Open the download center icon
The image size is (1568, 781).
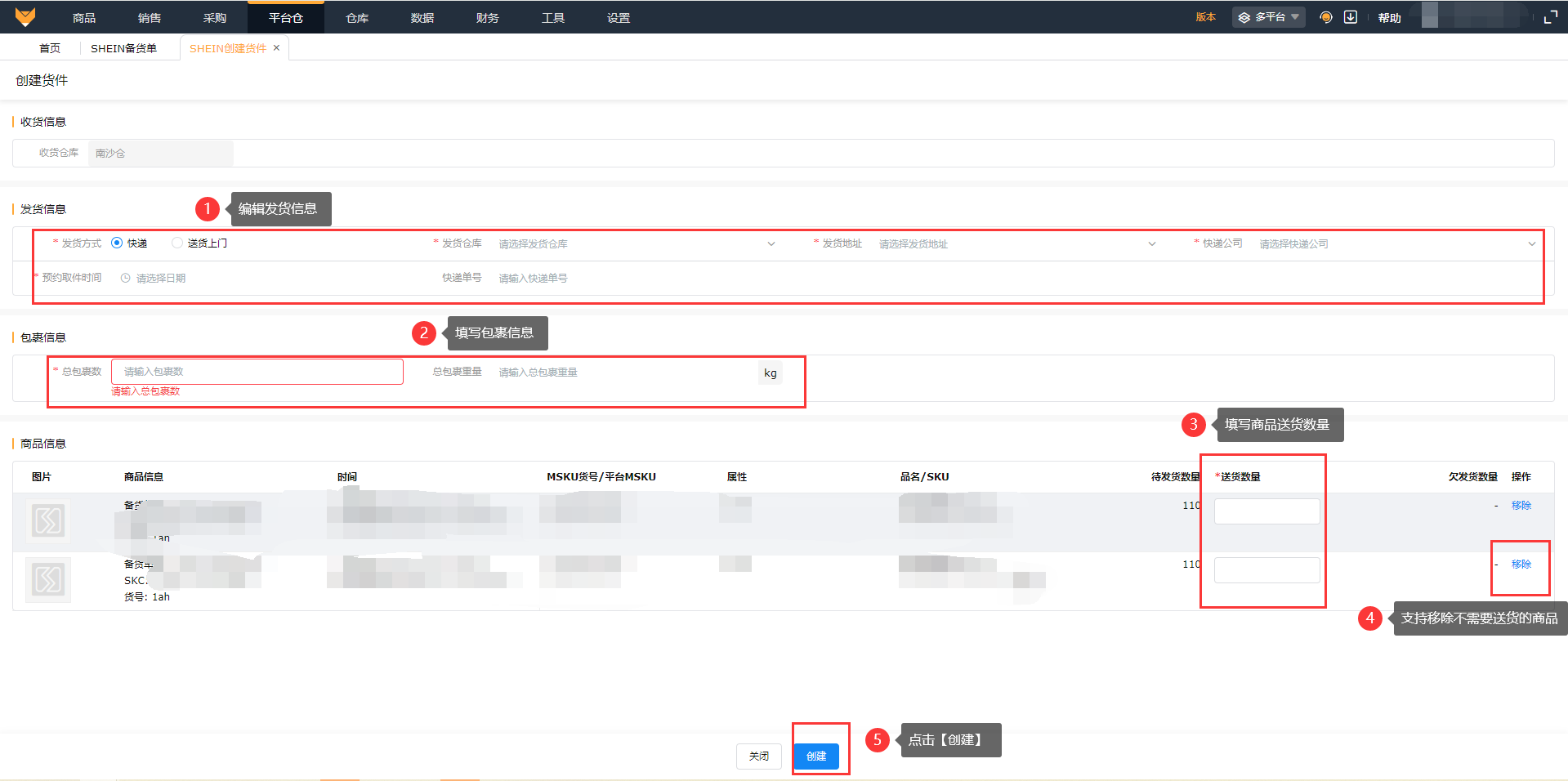click(x=1351, y=17)
